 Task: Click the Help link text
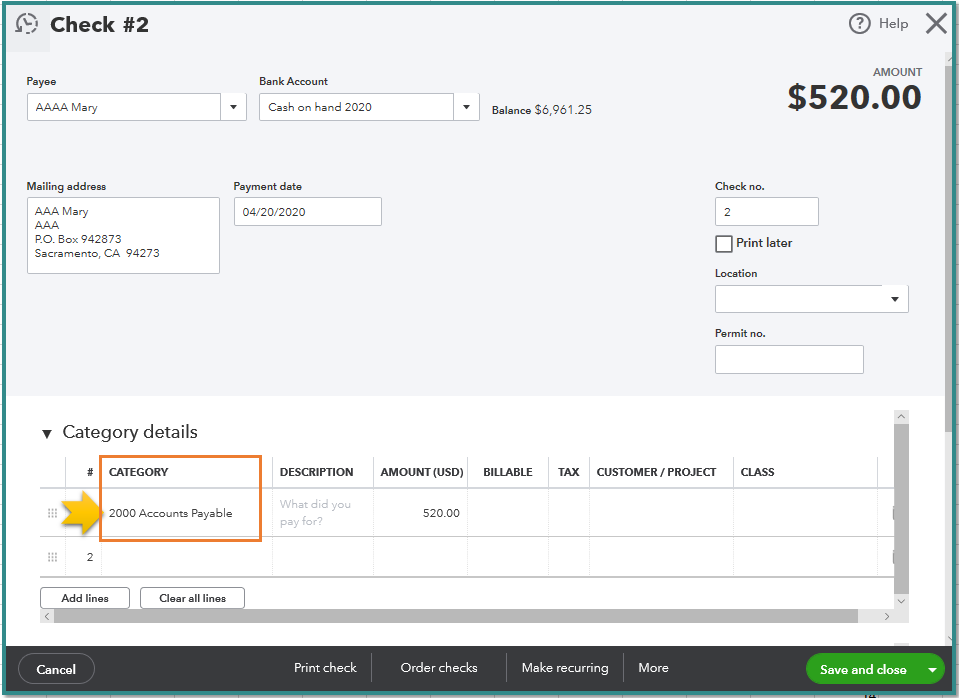893,24
